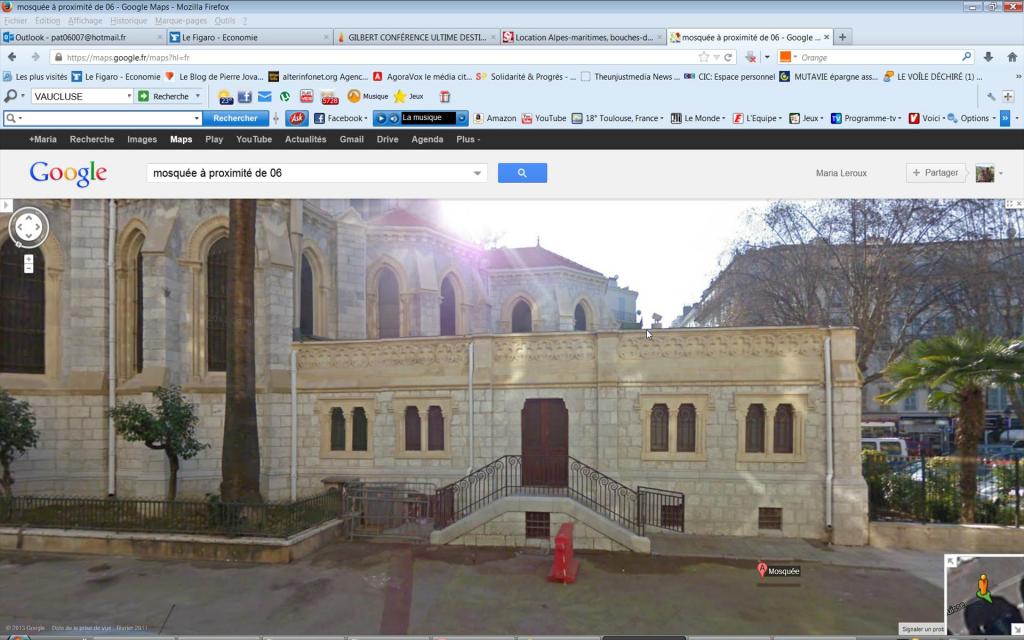Zoom in with the Street View plus control
This screenshot has width=1024, height=640.
click(29, 259)
